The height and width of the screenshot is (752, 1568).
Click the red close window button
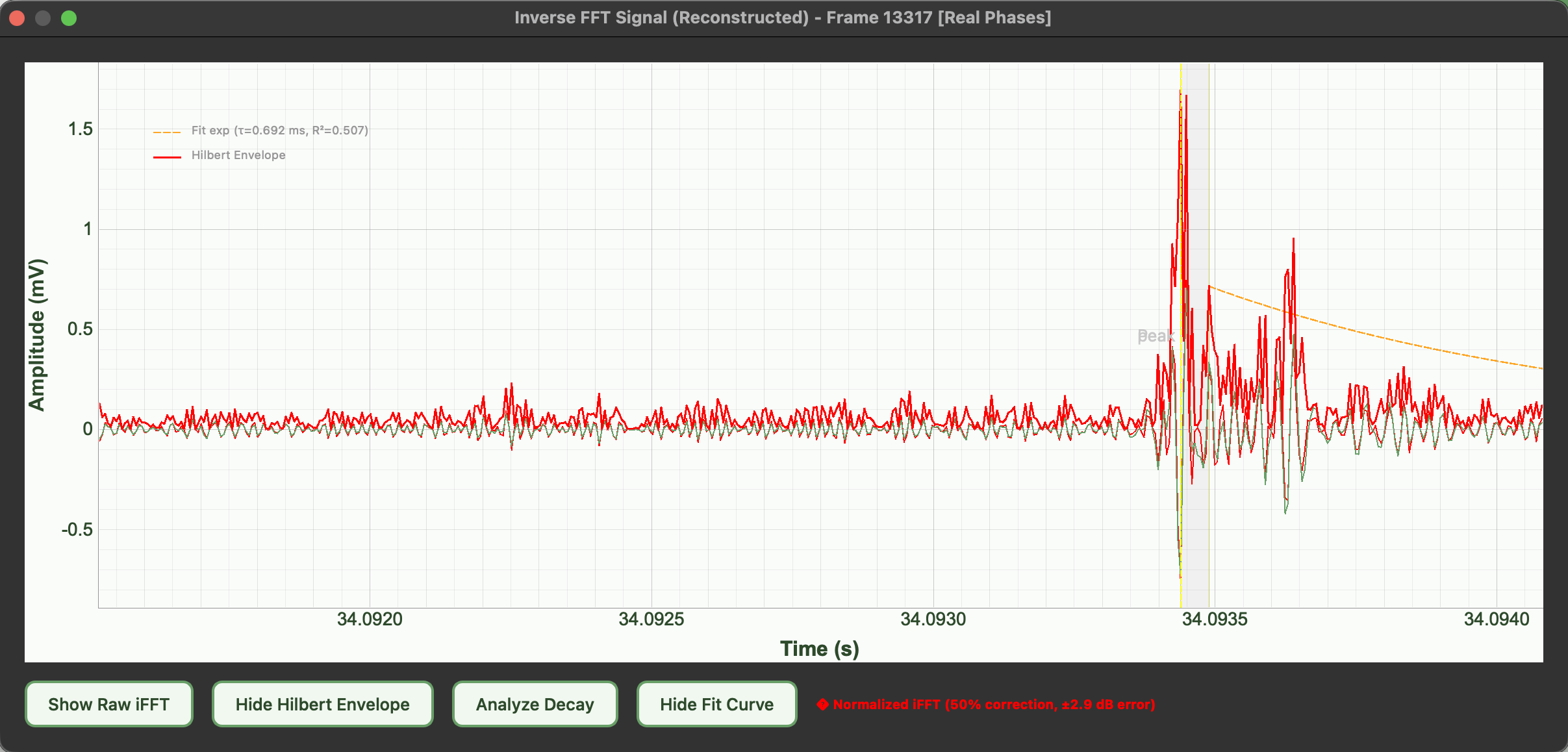point(17,18)
